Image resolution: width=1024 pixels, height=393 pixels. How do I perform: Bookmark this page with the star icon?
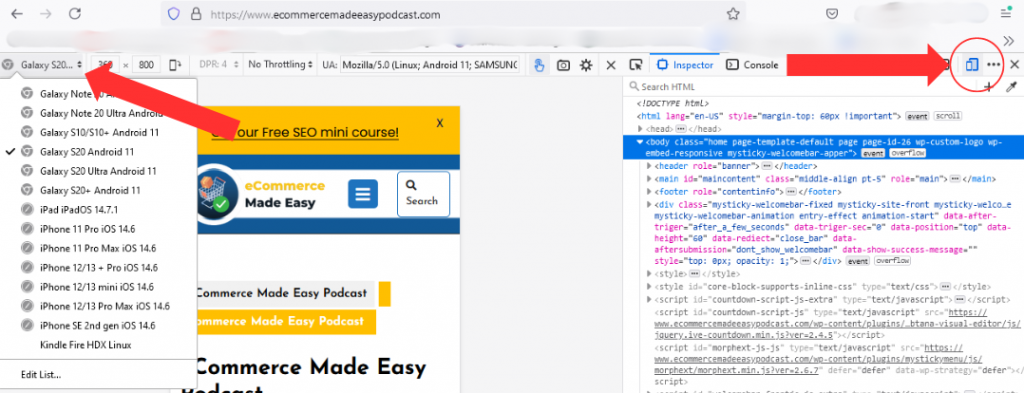[733, 14]
